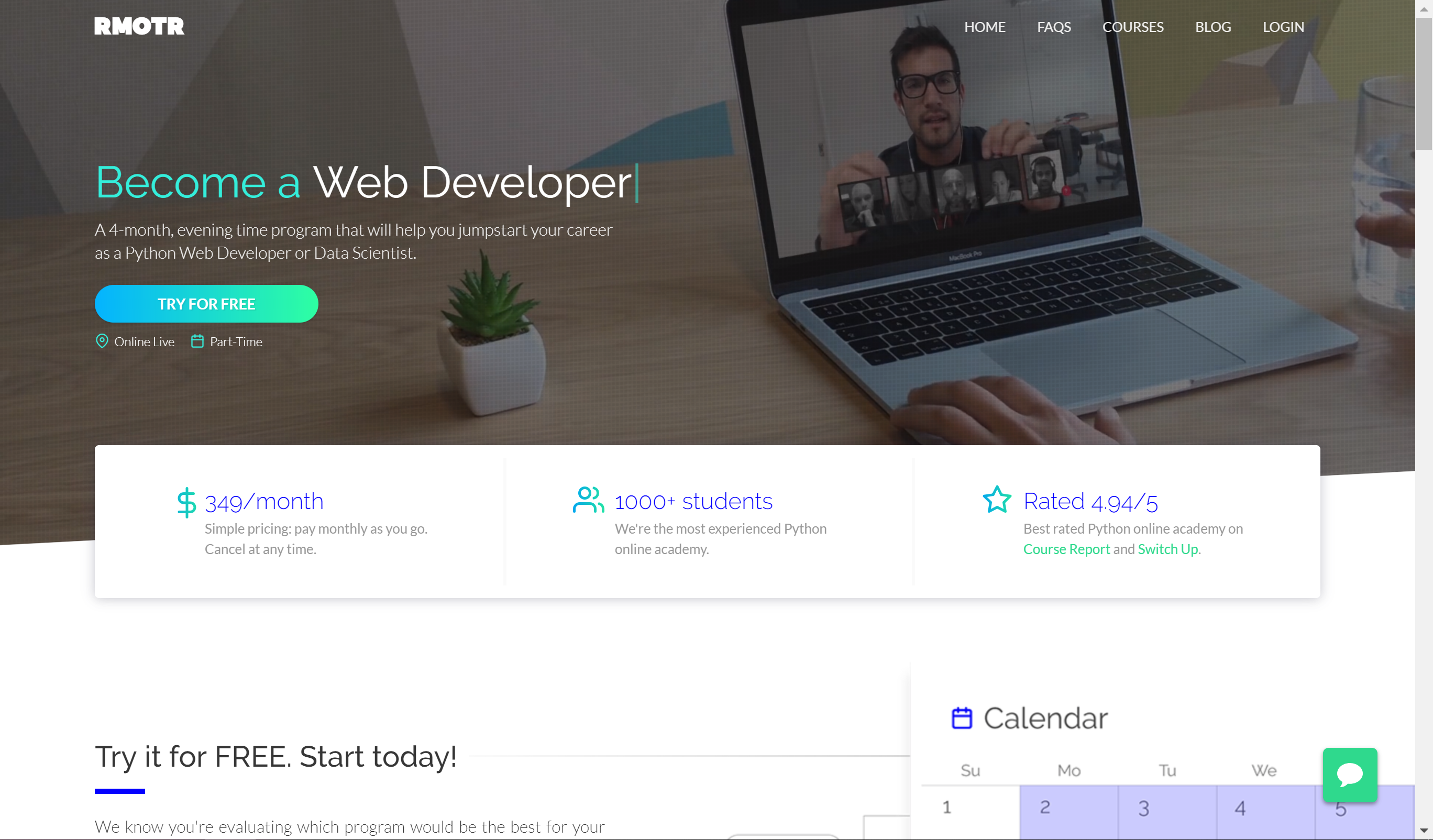
Task: Click the TRY FOR FREE button
Action: click(x=206, y=304)
